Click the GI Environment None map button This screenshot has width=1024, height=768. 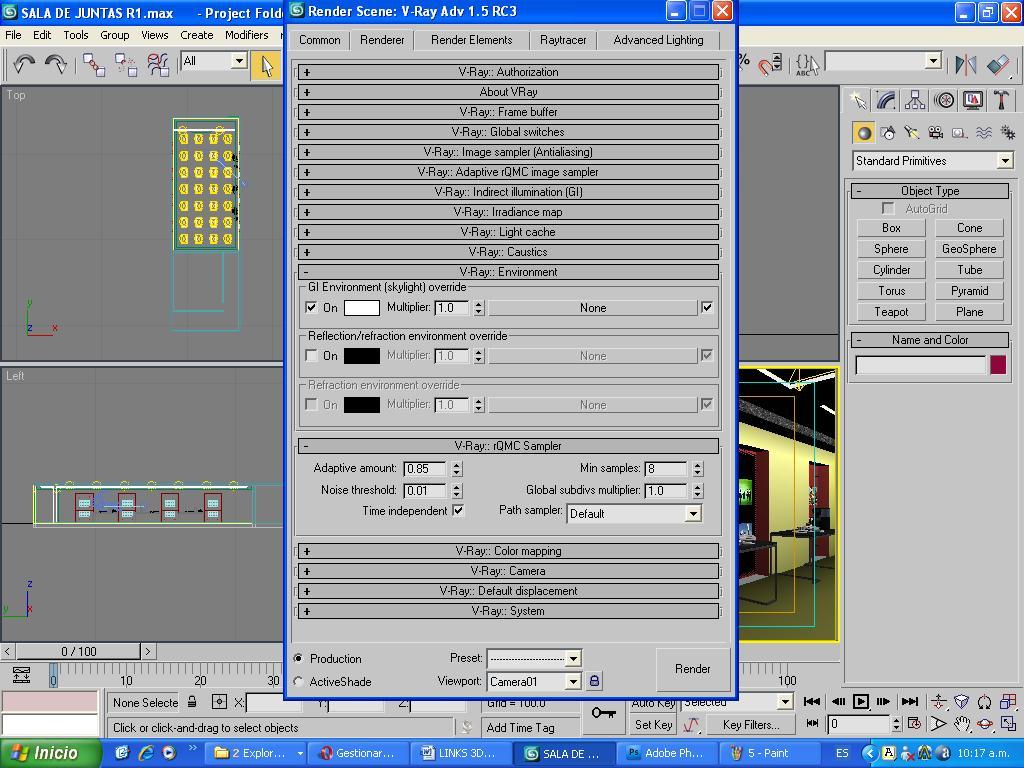point(593,308)
